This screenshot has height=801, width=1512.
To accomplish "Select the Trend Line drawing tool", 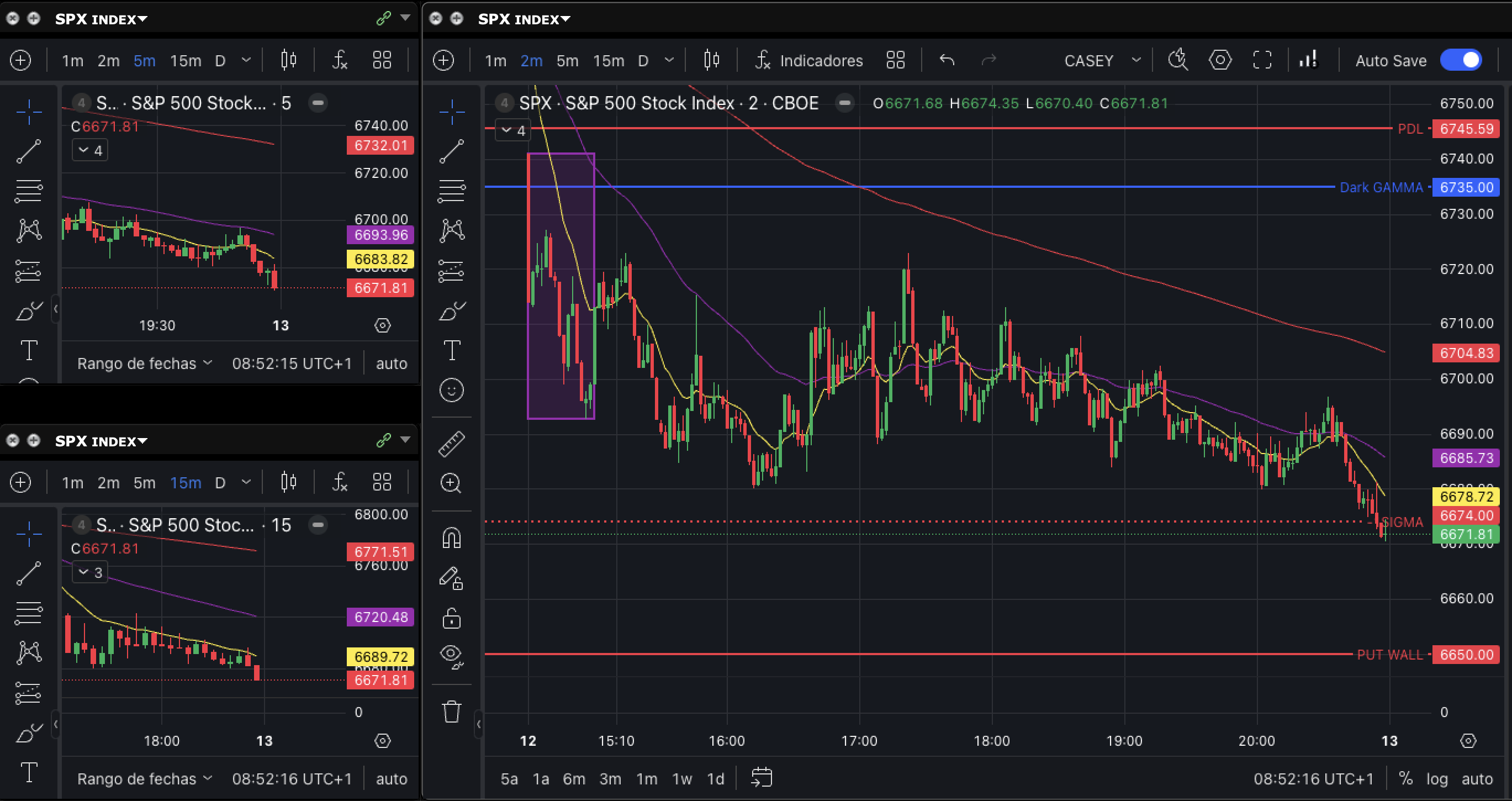I will coord(452,151).
